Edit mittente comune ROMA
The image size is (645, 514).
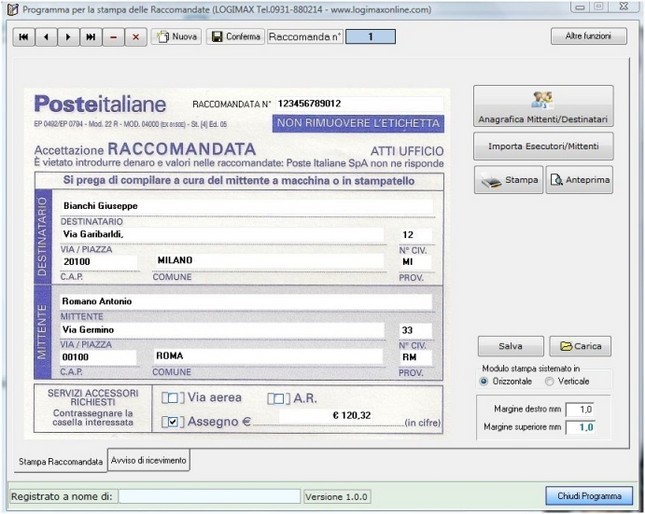click(268, 356)
